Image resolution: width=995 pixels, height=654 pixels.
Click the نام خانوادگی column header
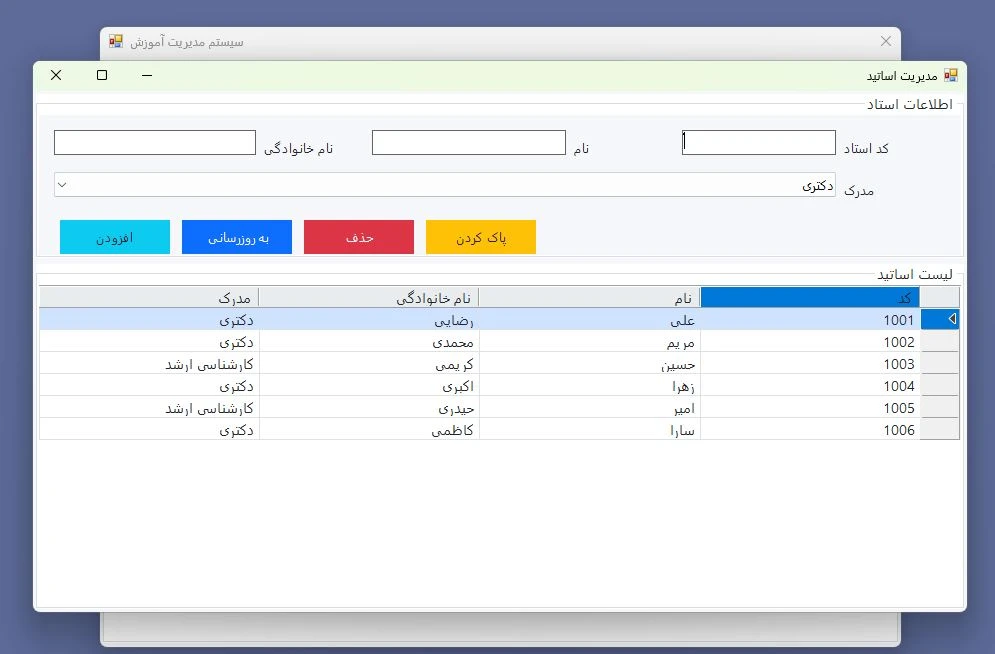click(x=368, y=297)
